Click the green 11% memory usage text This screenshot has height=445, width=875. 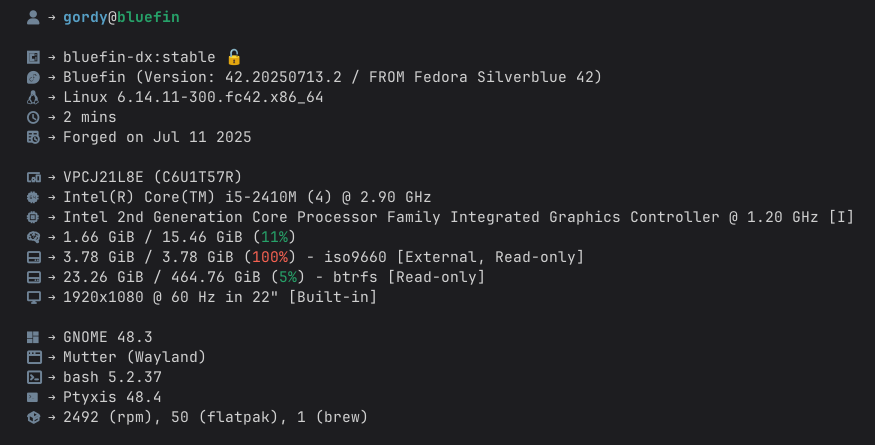pyautogui.click(x=275, y=237)
